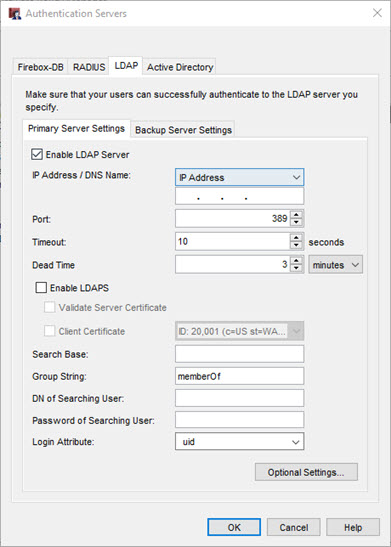391x547 pixels.
Task: Click the Password of Searching User field
Action: (x=239, y=420)
